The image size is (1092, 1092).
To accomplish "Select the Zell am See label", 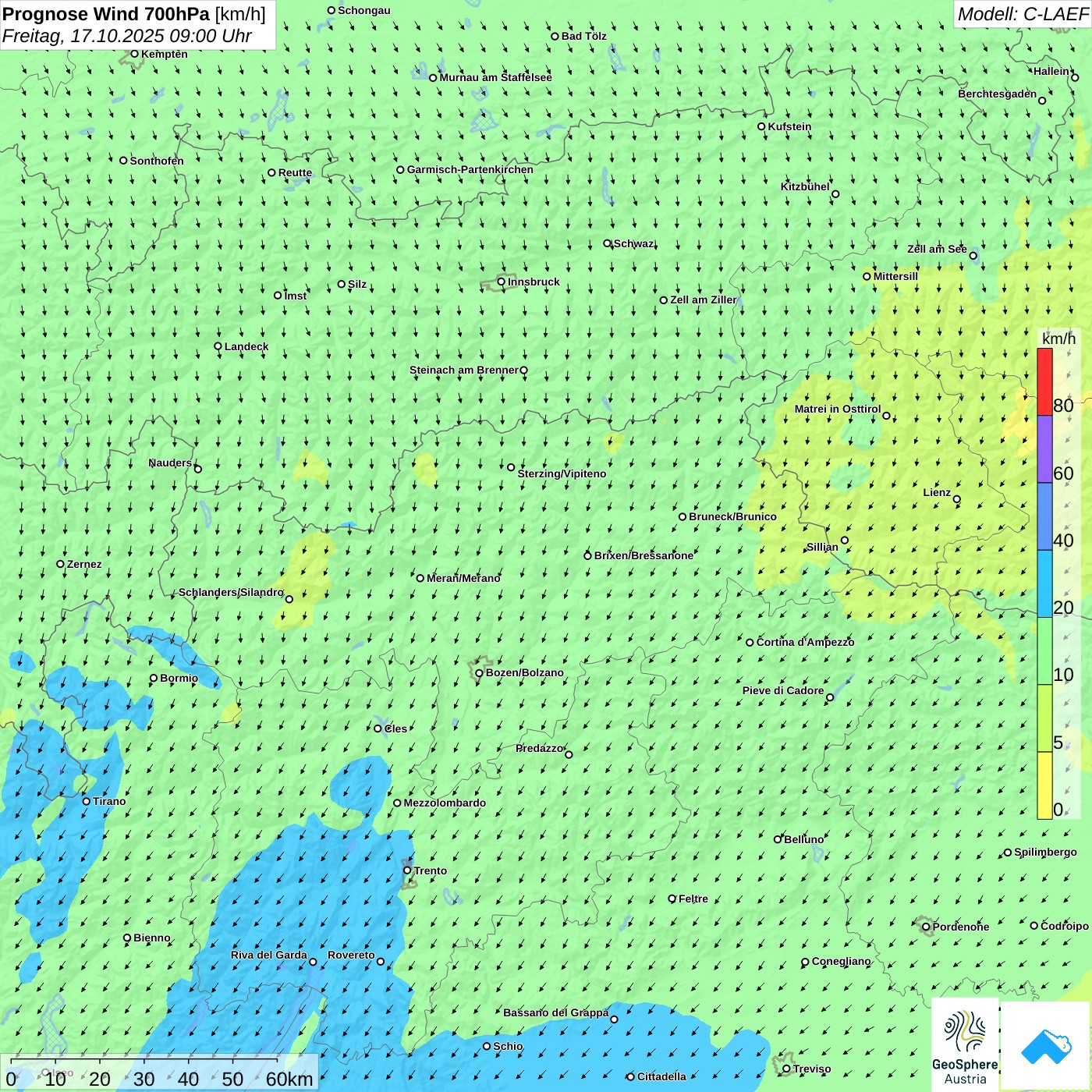I will [937, 249].
